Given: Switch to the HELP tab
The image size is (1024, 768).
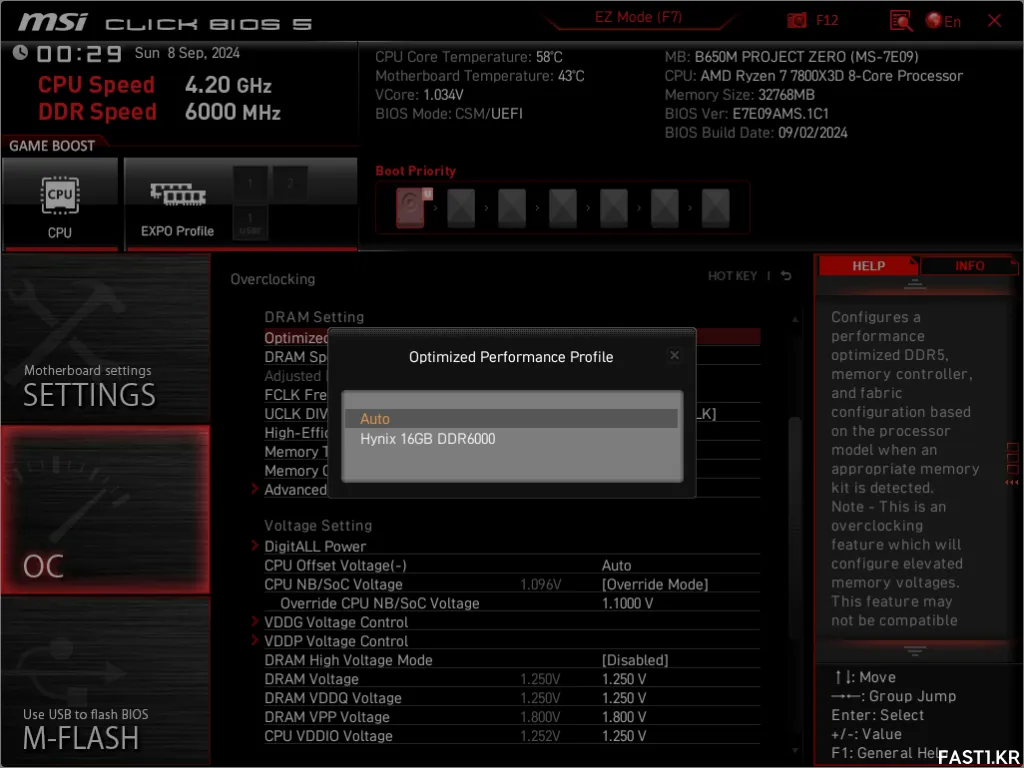Looking at the screenshot, I should click(x=868, y=266).
